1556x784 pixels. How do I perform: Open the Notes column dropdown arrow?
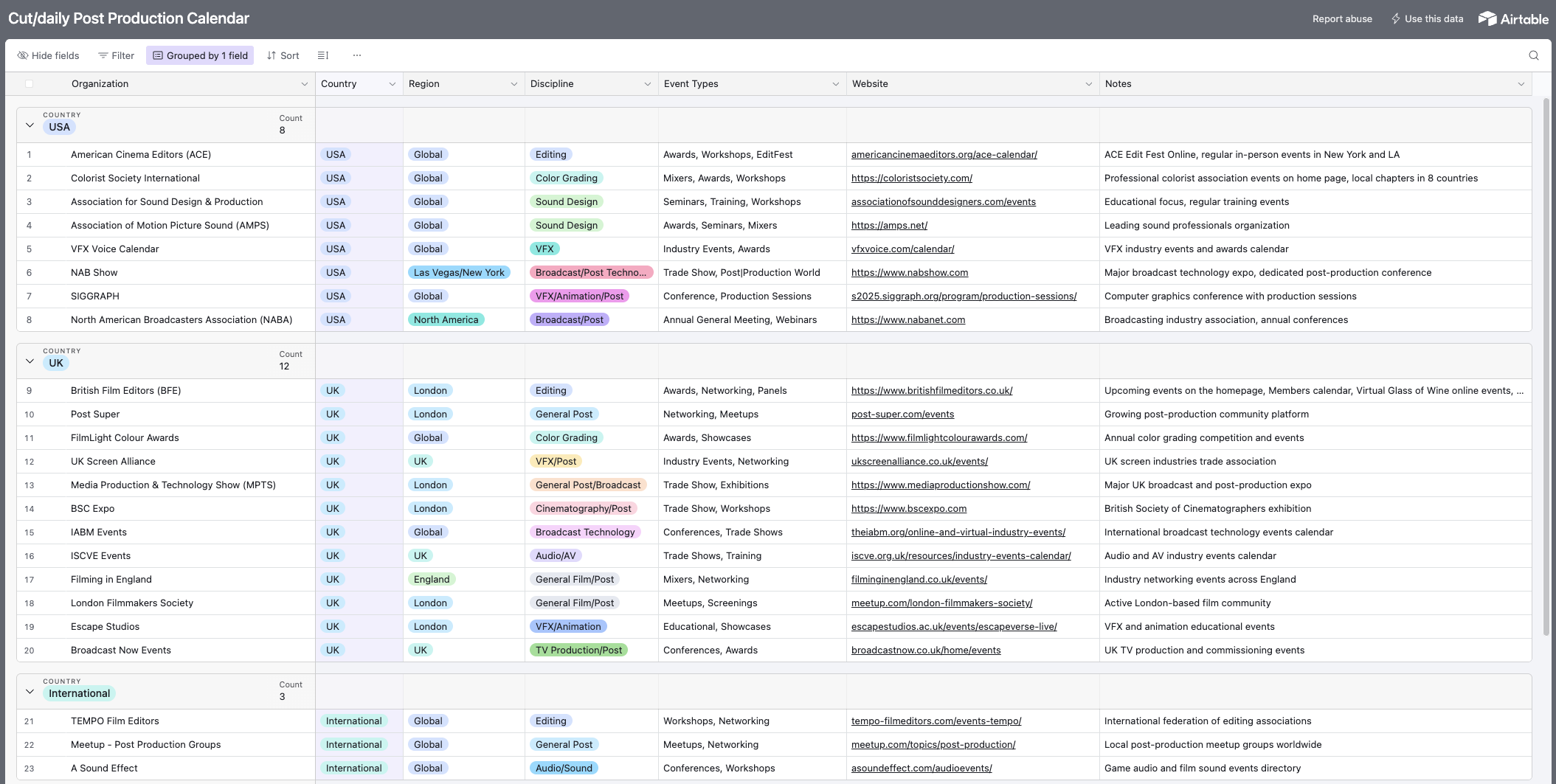(1521, 84)
